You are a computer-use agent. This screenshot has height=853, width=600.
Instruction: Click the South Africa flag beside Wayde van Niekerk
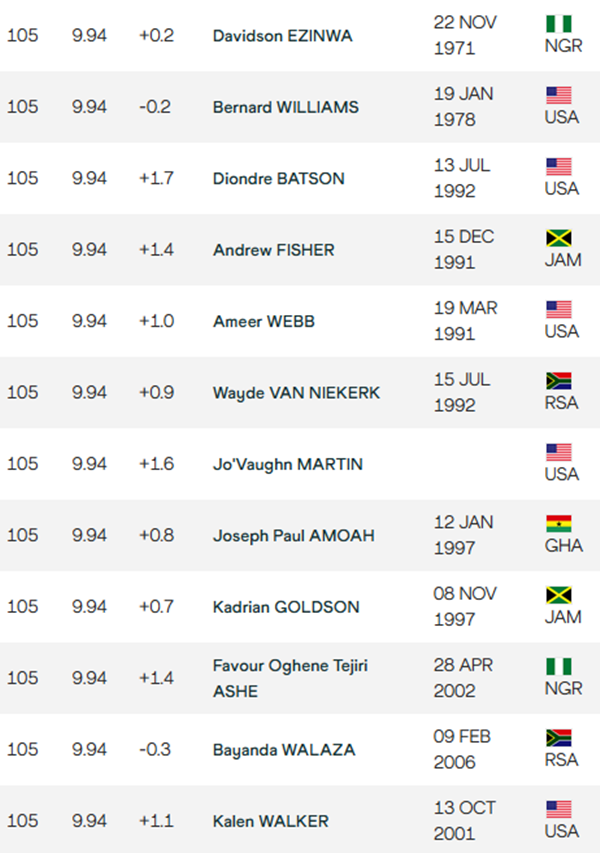click(x=558, y=381)
